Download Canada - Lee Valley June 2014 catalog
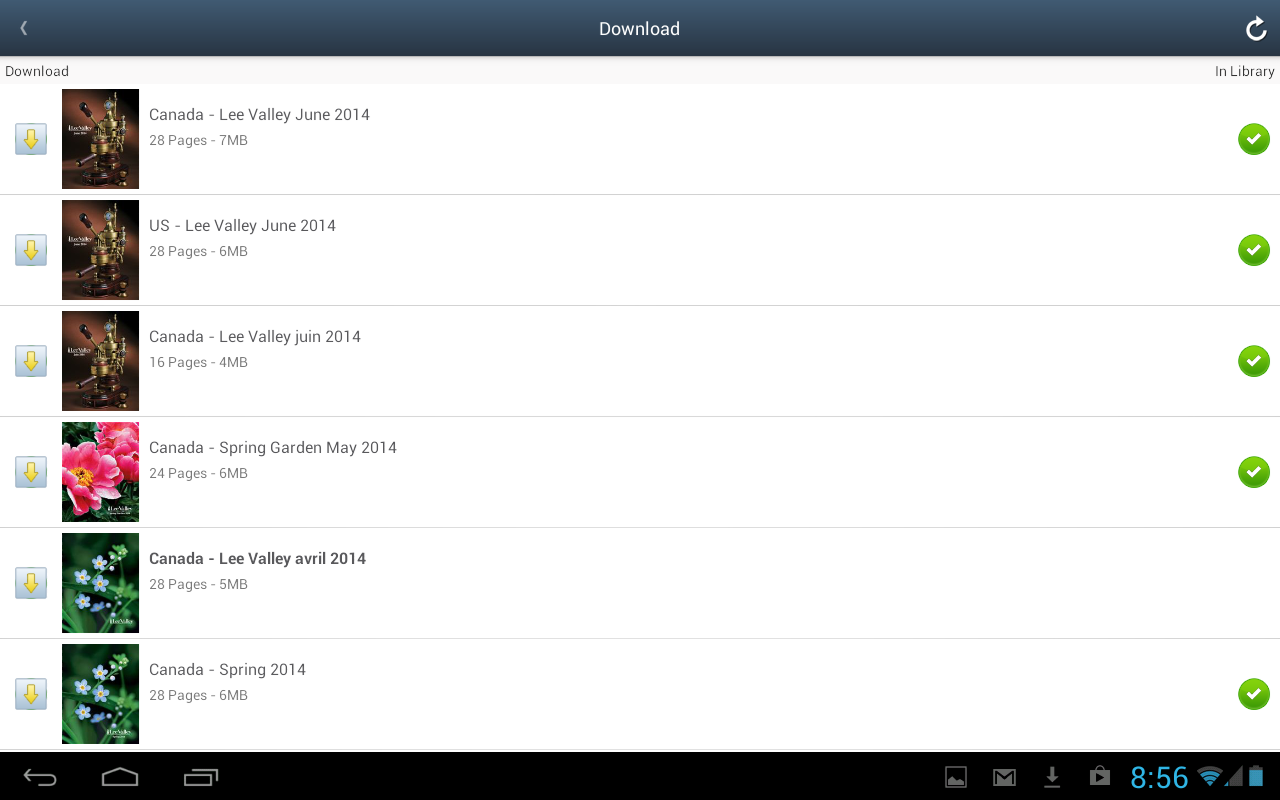Screen dimensions: 1280x800 tap(31, 139)
